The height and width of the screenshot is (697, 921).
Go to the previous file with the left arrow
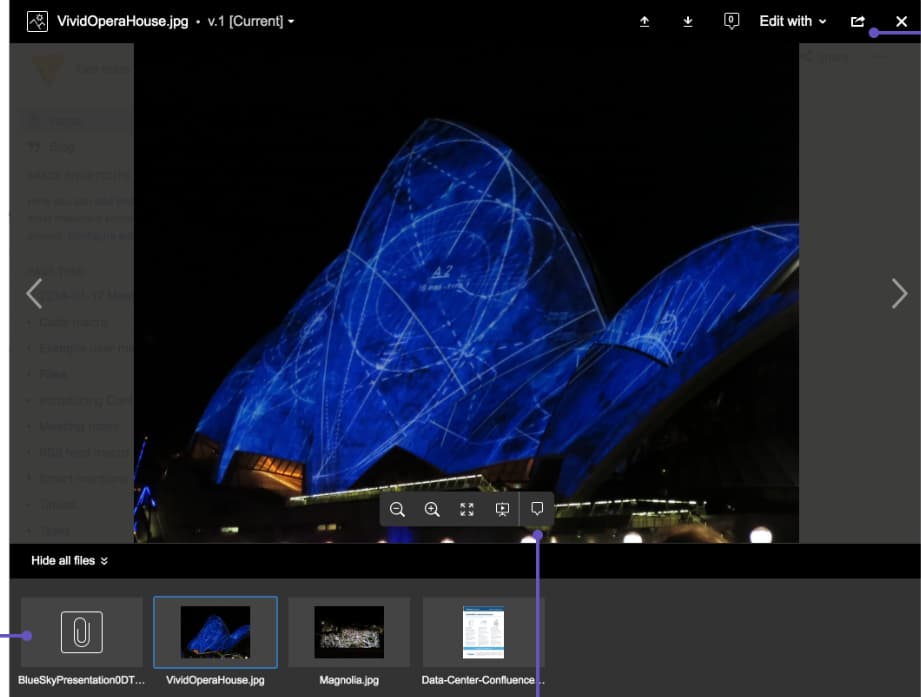[34, 293]
